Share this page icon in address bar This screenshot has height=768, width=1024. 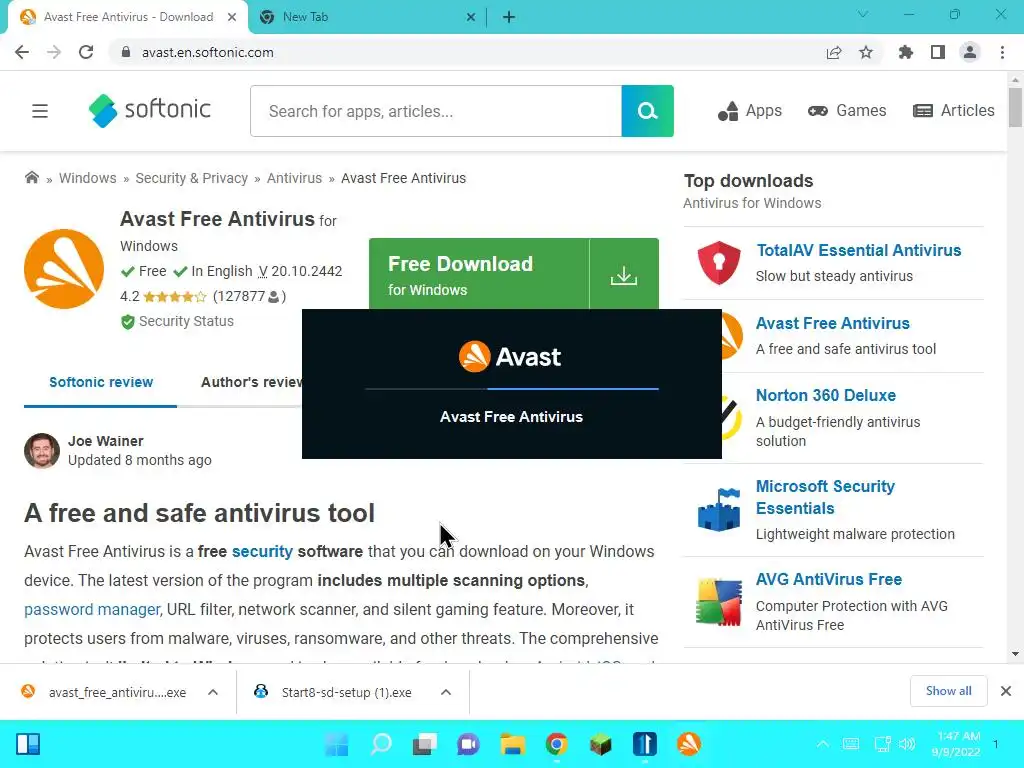[x=834, y=52]
